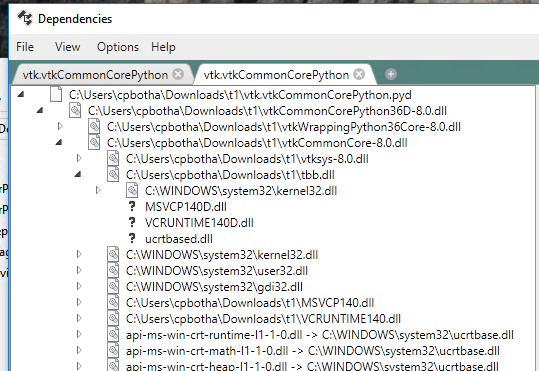Click module icon of VCRUNTIME140.dll
The height and width of the screenshot is (371, 539).
click(x=113, y=318)
